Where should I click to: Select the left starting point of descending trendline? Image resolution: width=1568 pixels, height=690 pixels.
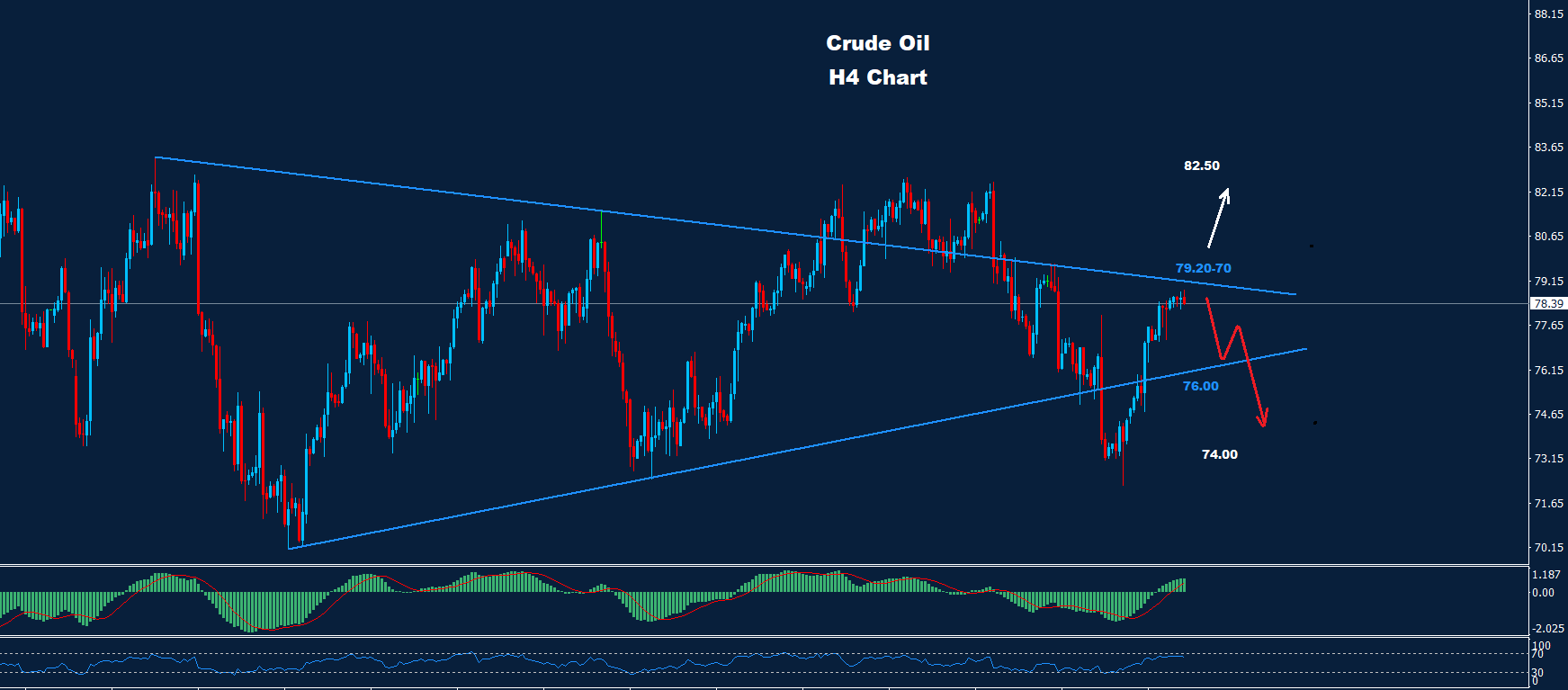(x=156, y=158)
